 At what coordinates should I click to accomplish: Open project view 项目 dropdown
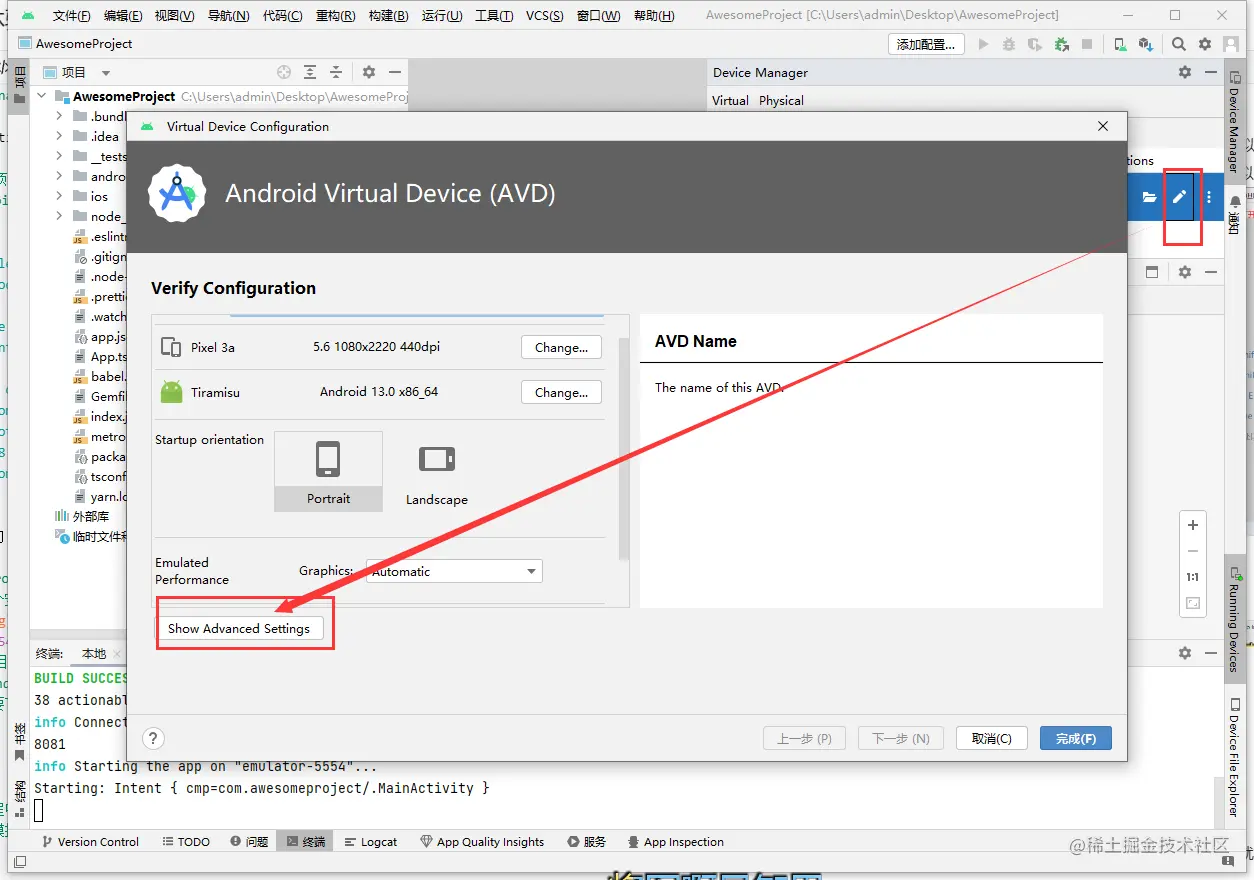coord(77,72)
